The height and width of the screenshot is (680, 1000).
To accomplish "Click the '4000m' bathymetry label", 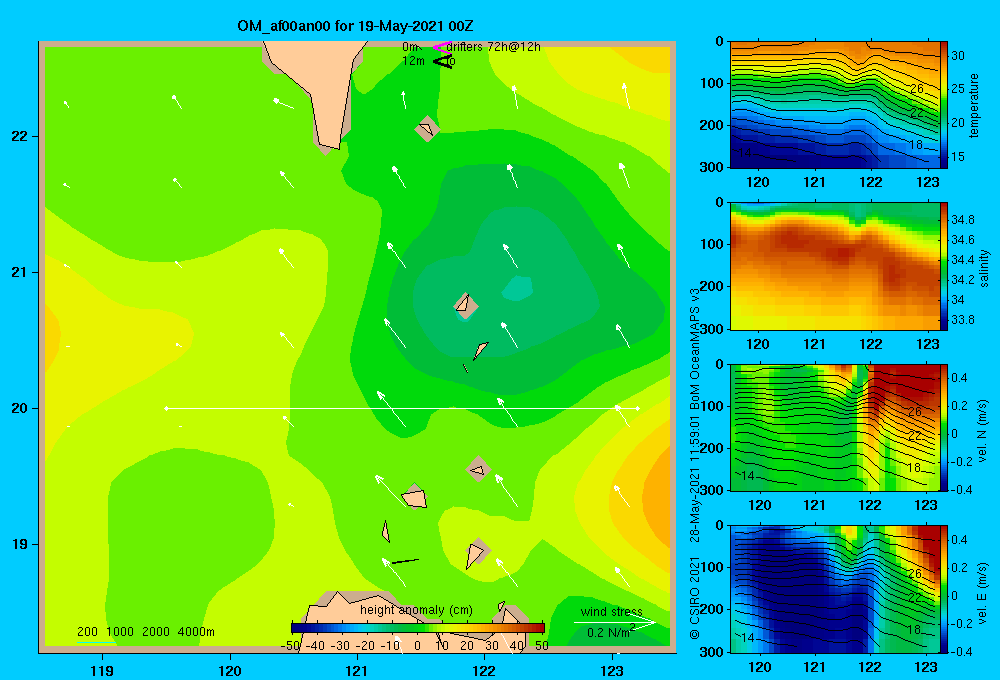I will click(196, 632).
